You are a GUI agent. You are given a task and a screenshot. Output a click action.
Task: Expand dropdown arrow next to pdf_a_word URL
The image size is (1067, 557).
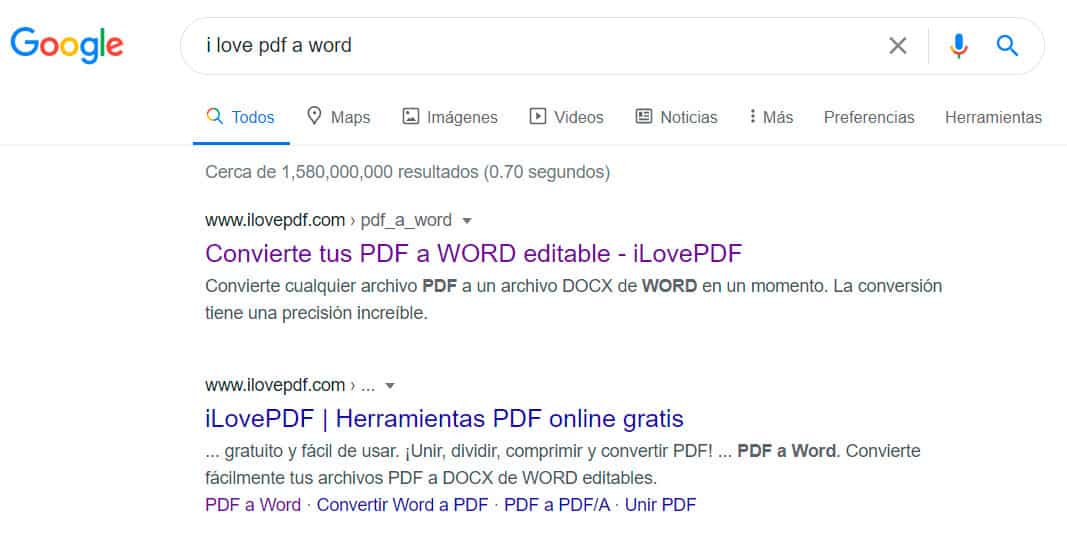pyautogui.click(x=467, y=221)
